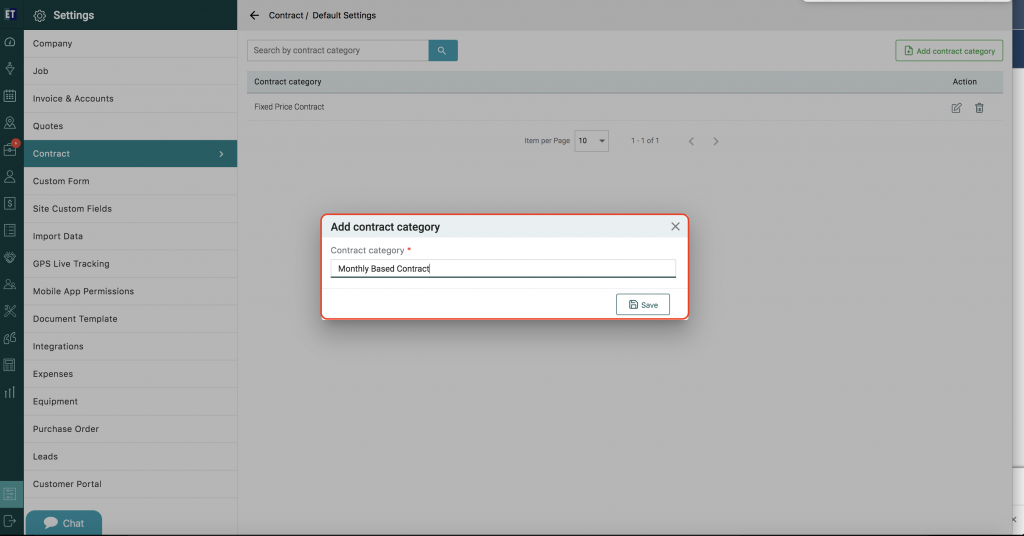Go to the previous page arrow
Screen dimensions: 1024x536
(x=691, y=141)
